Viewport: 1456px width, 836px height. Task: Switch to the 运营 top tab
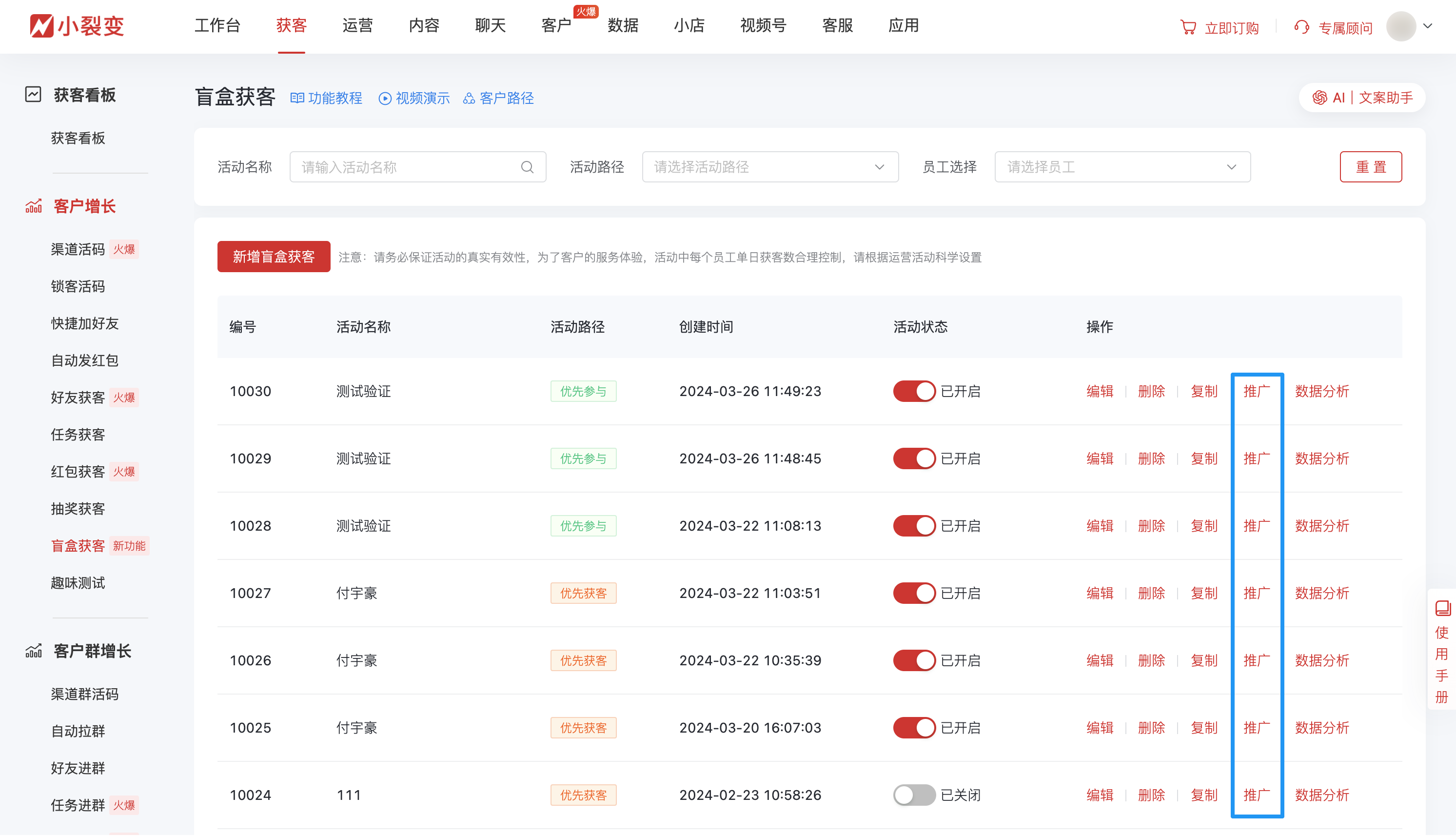pyautogui.click(x=357, y=26)
